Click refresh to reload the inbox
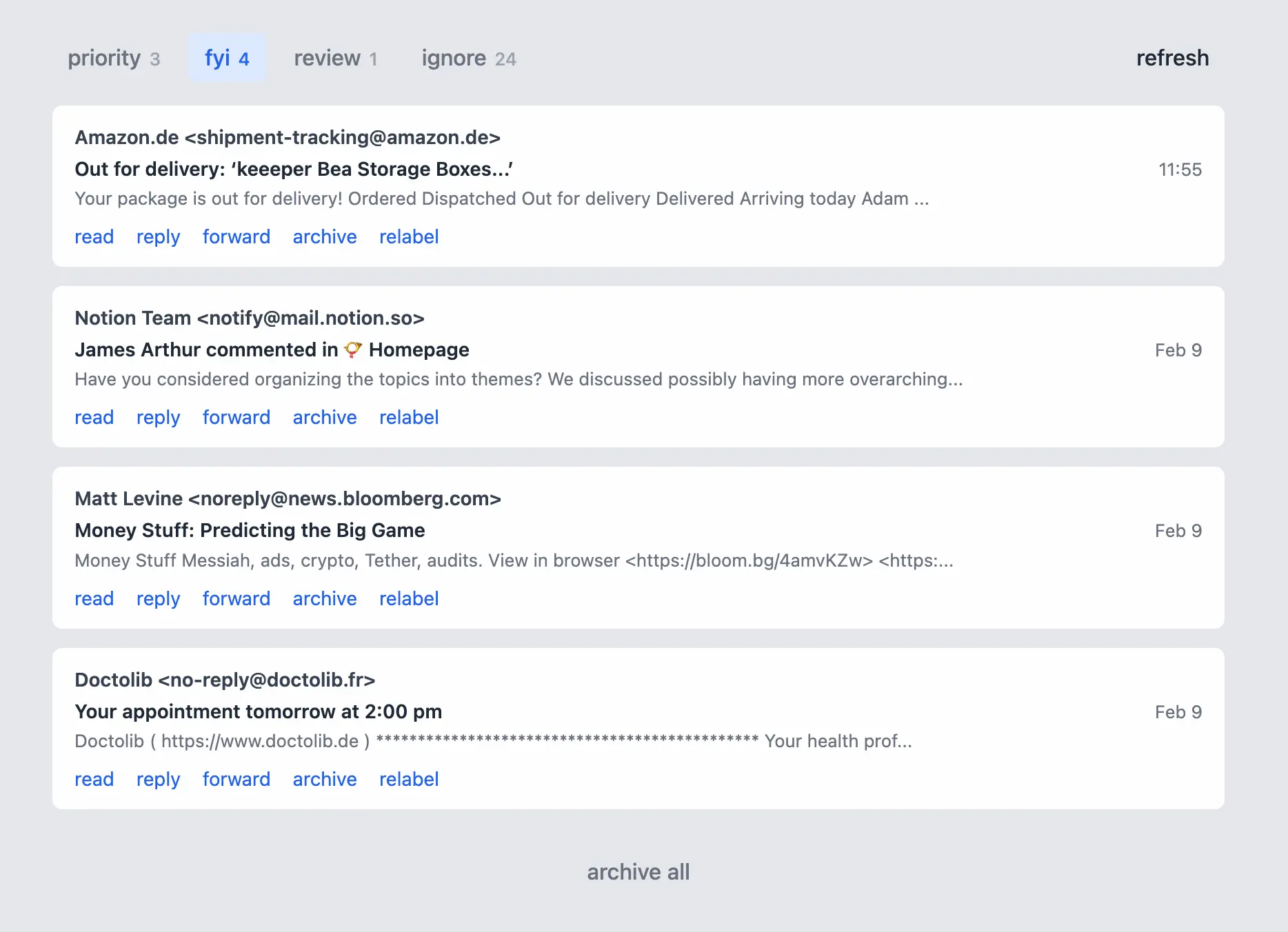1288x932 pixels. [1172, 57]
